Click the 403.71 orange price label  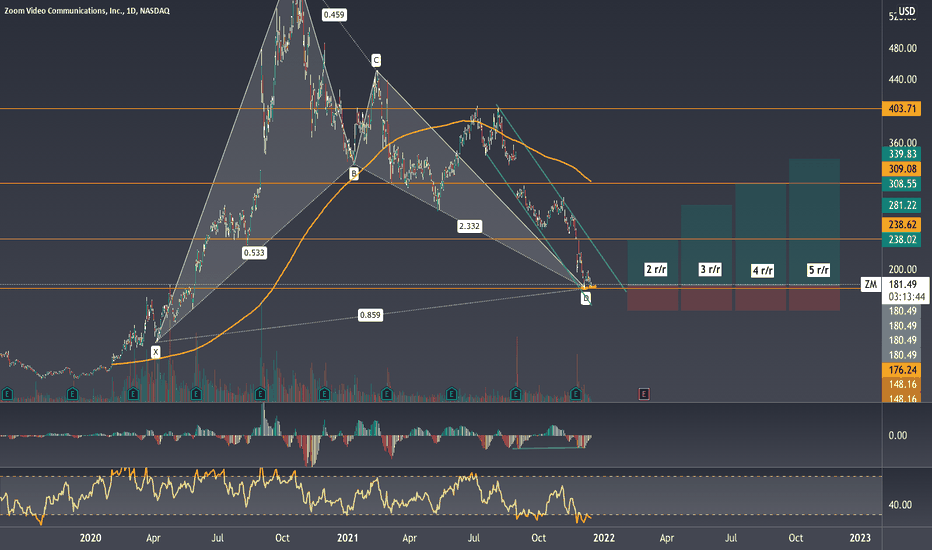[902, 108]
